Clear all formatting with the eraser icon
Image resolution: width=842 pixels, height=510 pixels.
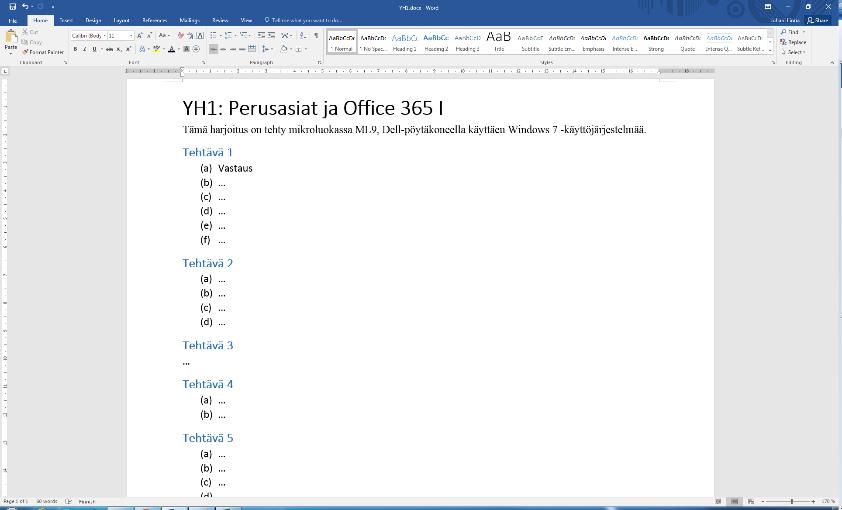(181, 35)
